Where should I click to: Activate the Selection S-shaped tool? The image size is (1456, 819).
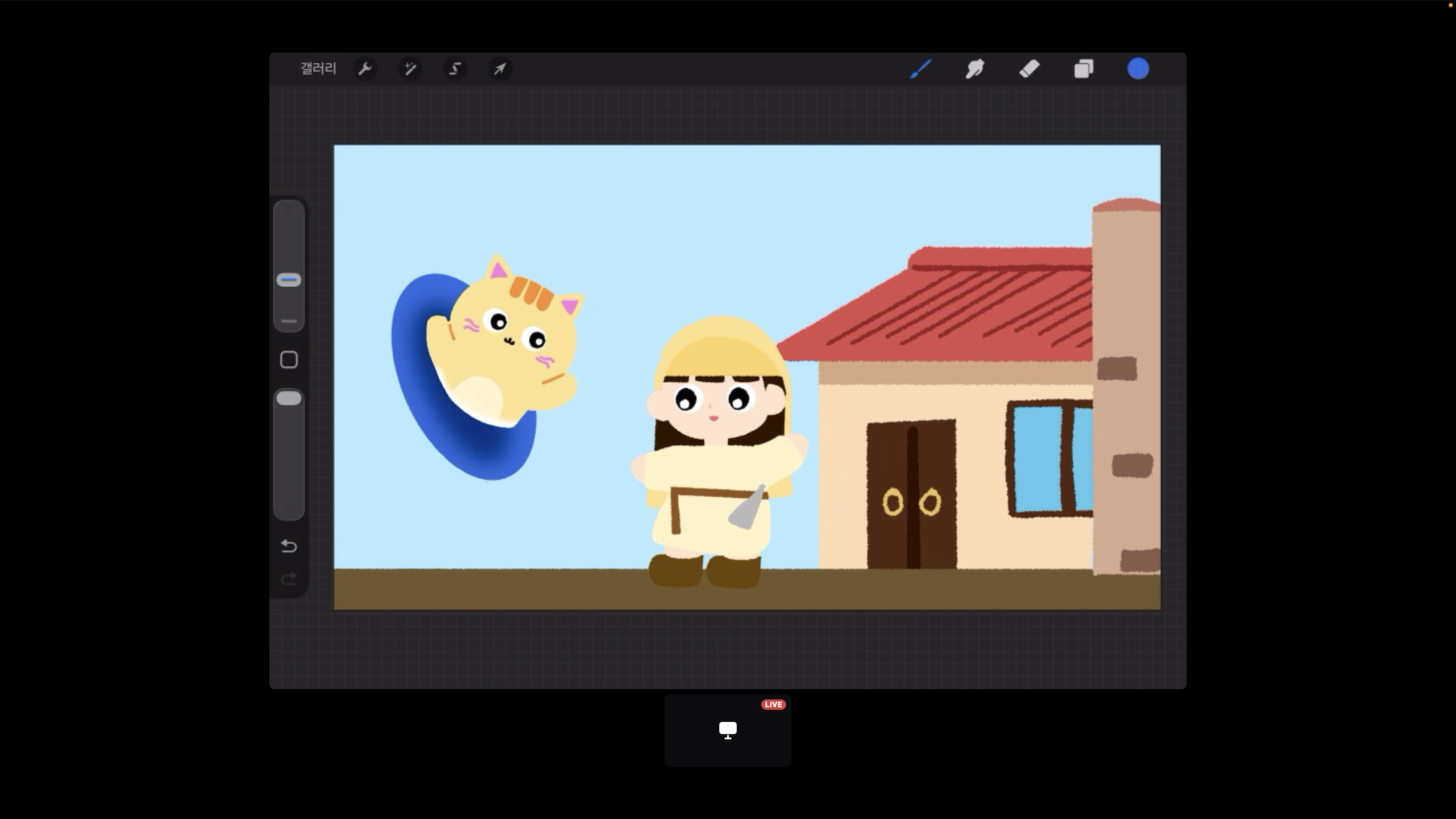click(455, 68)
